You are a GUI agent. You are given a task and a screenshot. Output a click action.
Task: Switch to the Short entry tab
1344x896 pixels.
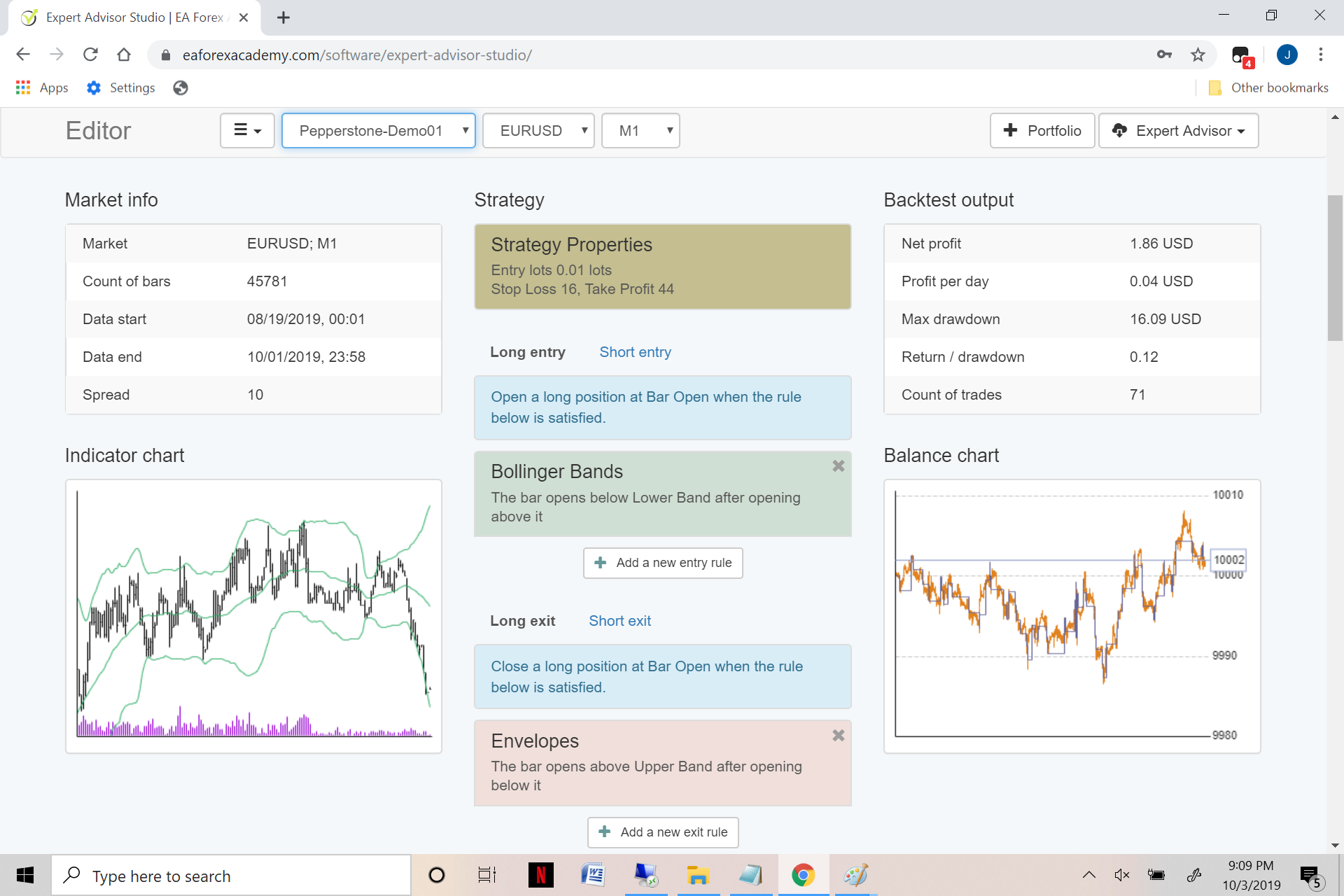[x=635, y=352]
